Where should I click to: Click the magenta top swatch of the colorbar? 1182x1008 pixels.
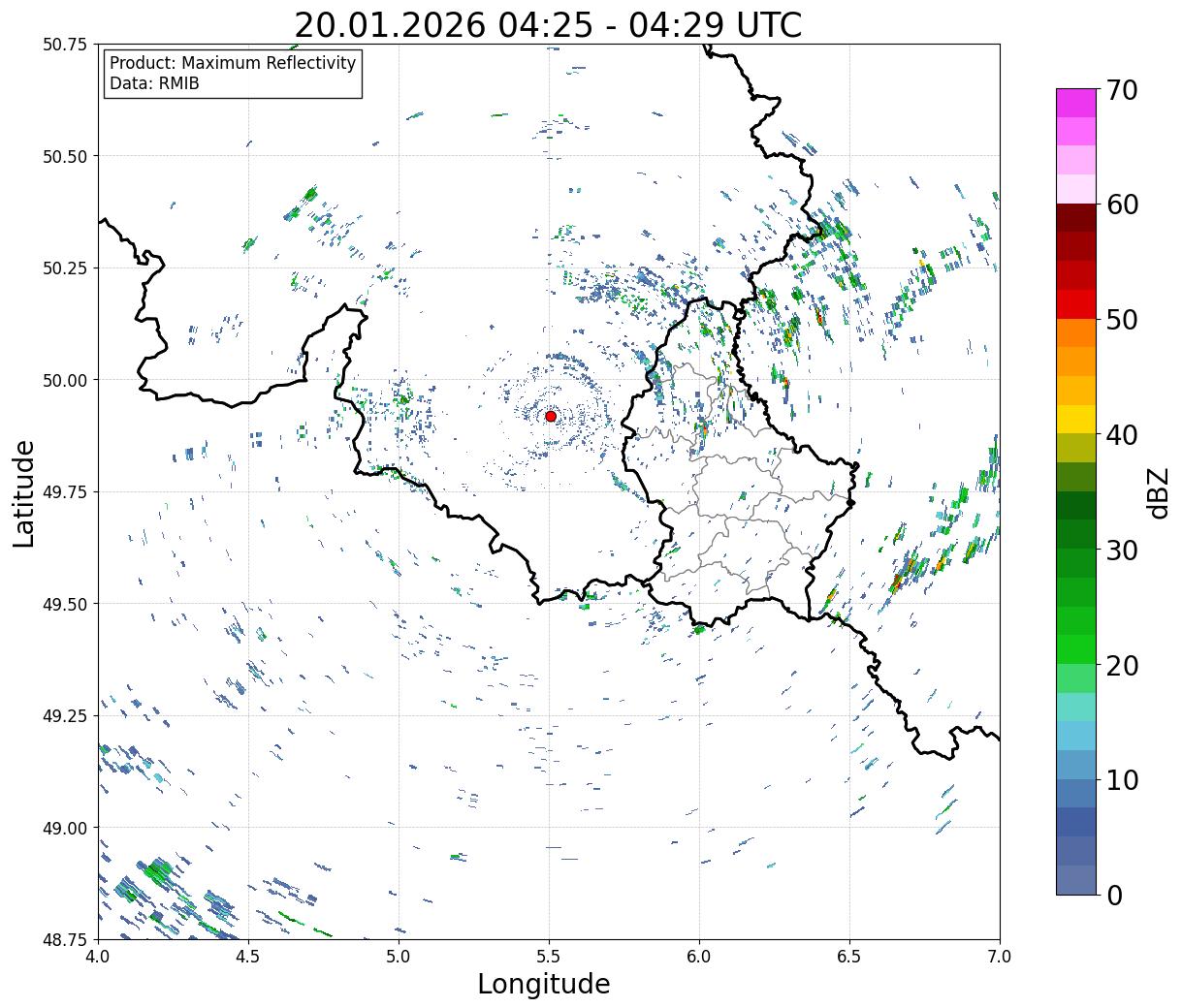(x=1076, y=103)
